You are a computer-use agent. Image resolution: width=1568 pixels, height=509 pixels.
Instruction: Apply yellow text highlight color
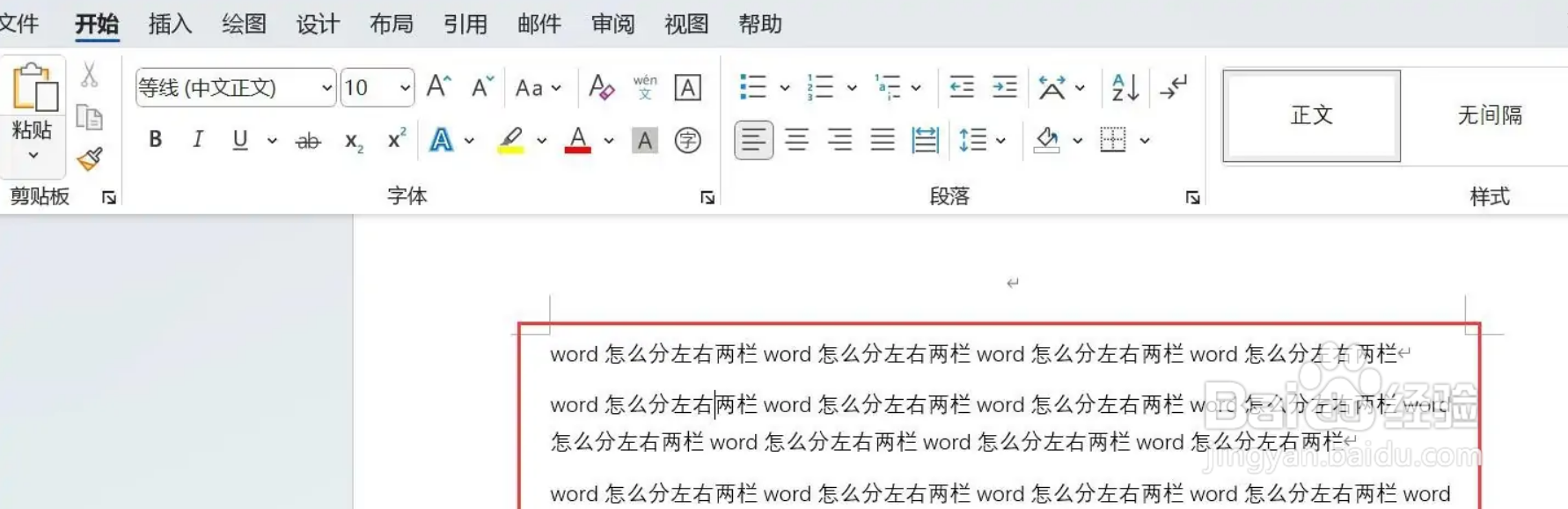(511, 140)
